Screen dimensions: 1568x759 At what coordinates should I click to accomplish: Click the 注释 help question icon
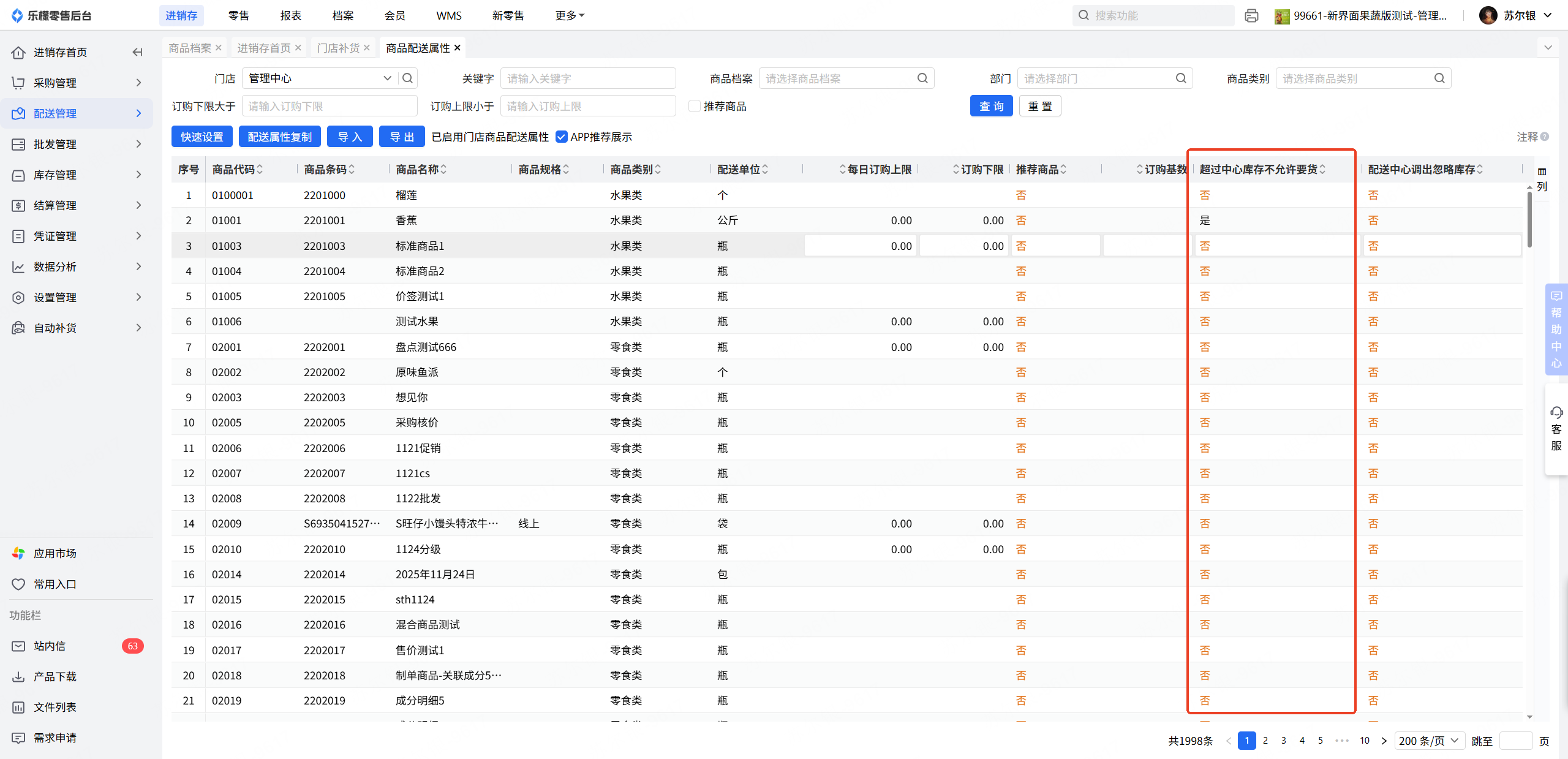pyautogui.click(x=1545, y=137)
